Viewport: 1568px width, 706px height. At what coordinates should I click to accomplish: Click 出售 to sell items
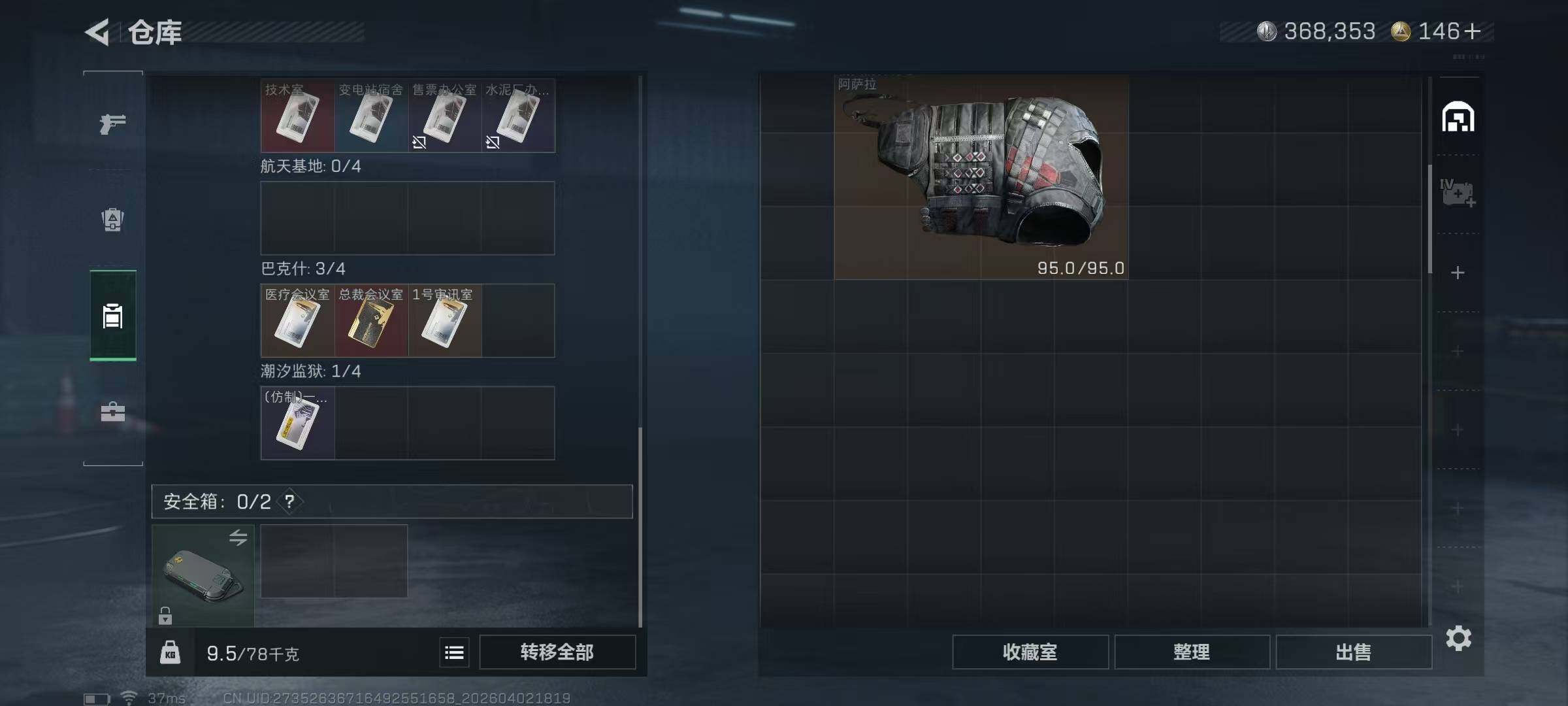(1353, 652)
